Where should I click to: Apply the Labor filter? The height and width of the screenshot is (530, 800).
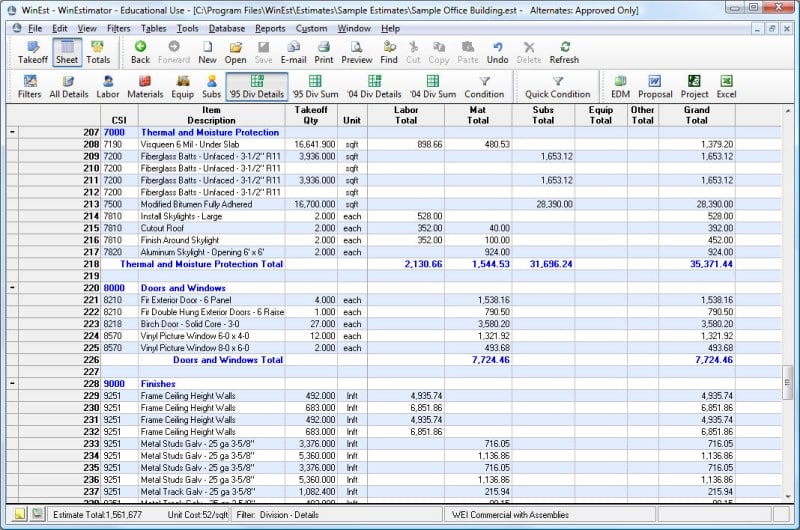[x=108, y=87]
